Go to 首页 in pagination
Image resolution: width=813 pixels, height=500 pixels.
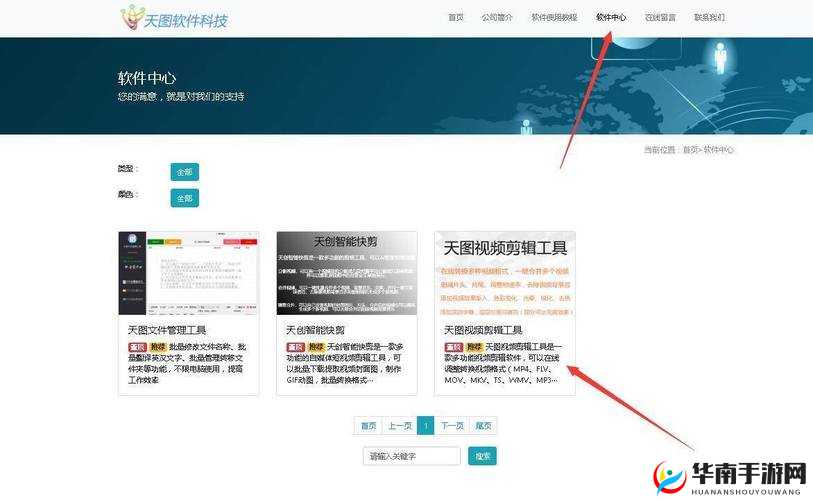[368, 426]
